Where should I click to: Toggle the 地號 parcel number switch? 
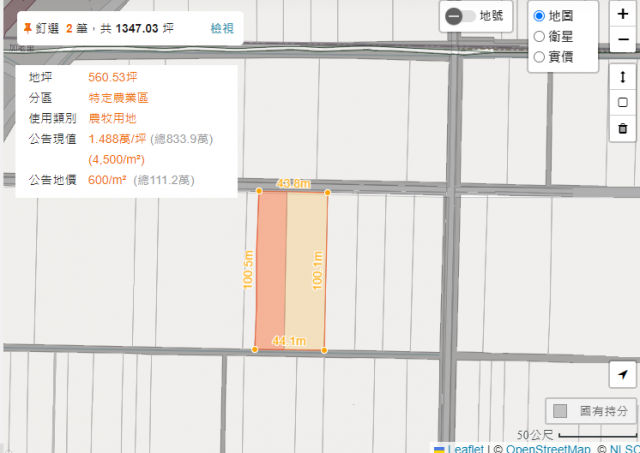pyautogui.click(x=460, y=17)
